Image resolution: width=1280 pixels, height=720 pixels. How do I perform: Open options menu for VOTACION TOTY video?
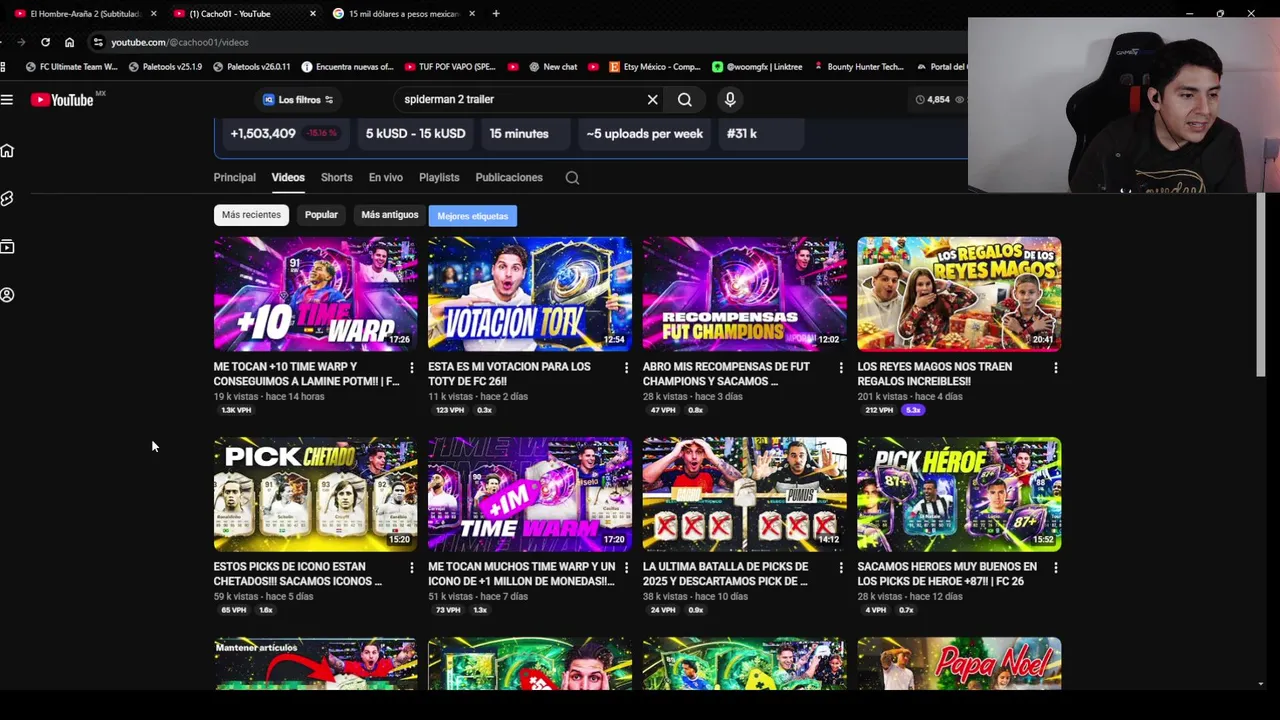point(627,368)
